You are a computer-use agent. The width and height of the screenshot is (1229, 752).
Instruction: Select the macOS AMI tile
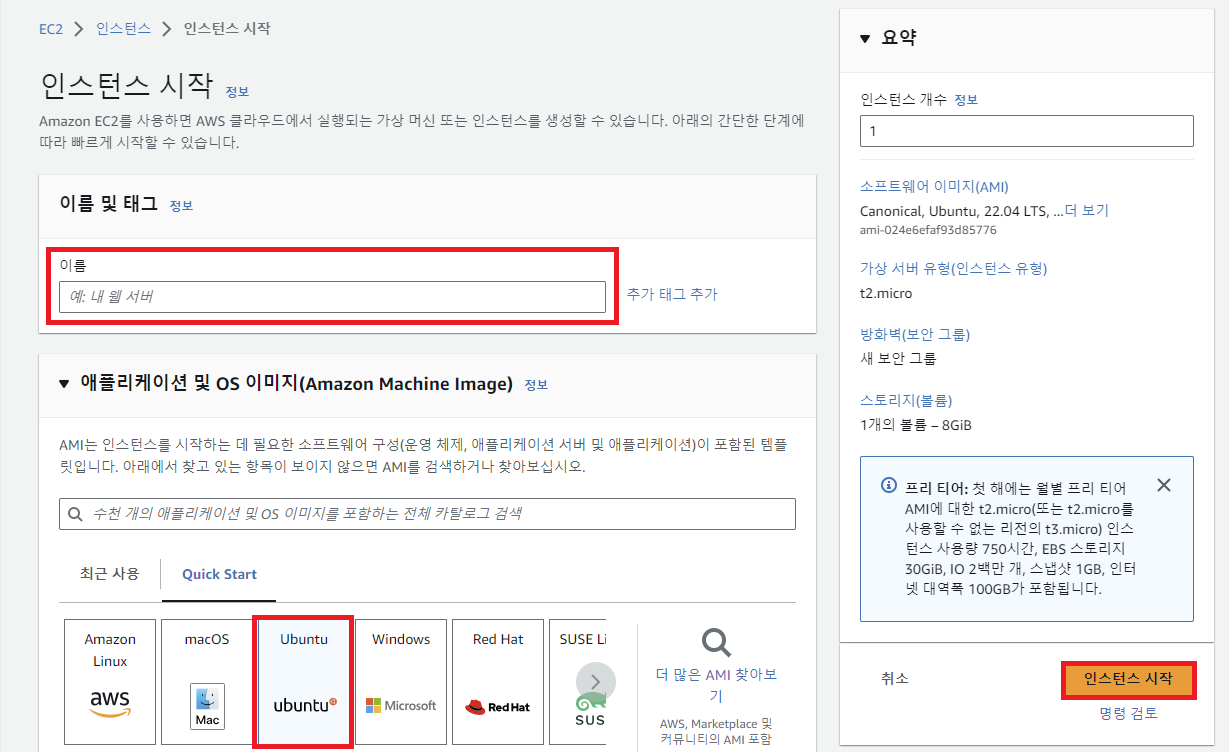(207, 682)
